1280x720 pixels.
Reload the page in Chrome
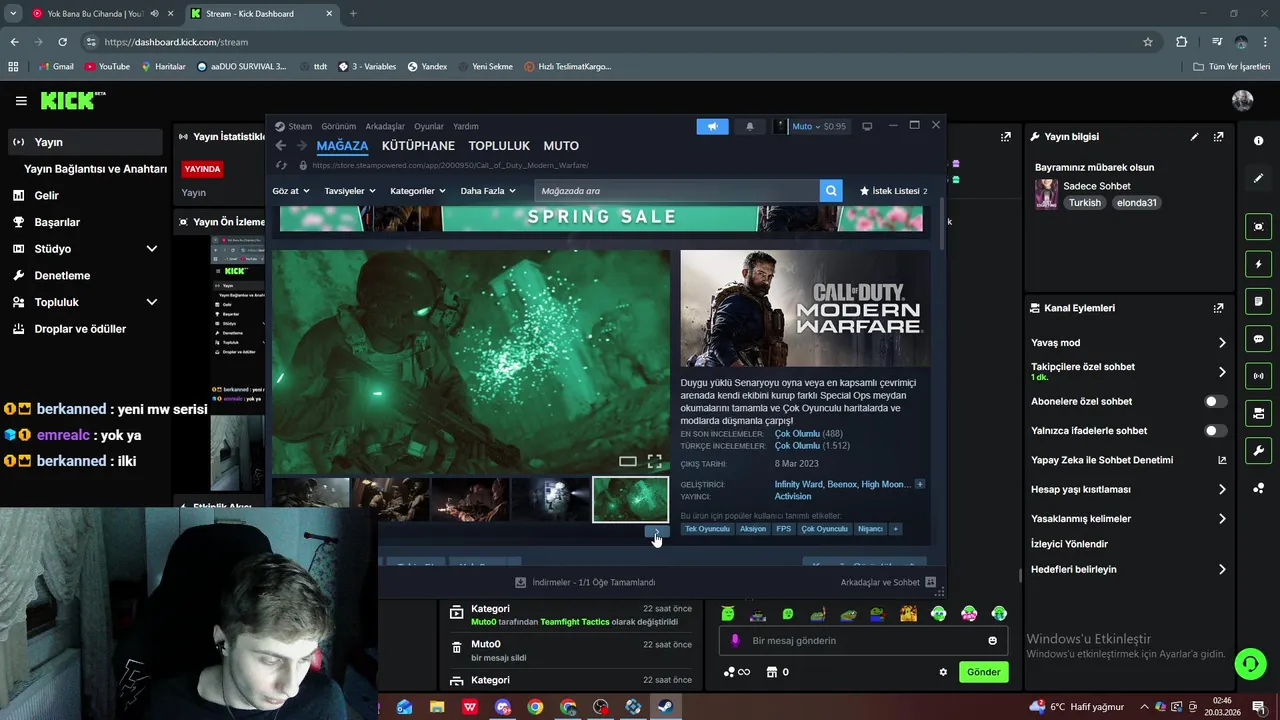[x=62, y=42]
